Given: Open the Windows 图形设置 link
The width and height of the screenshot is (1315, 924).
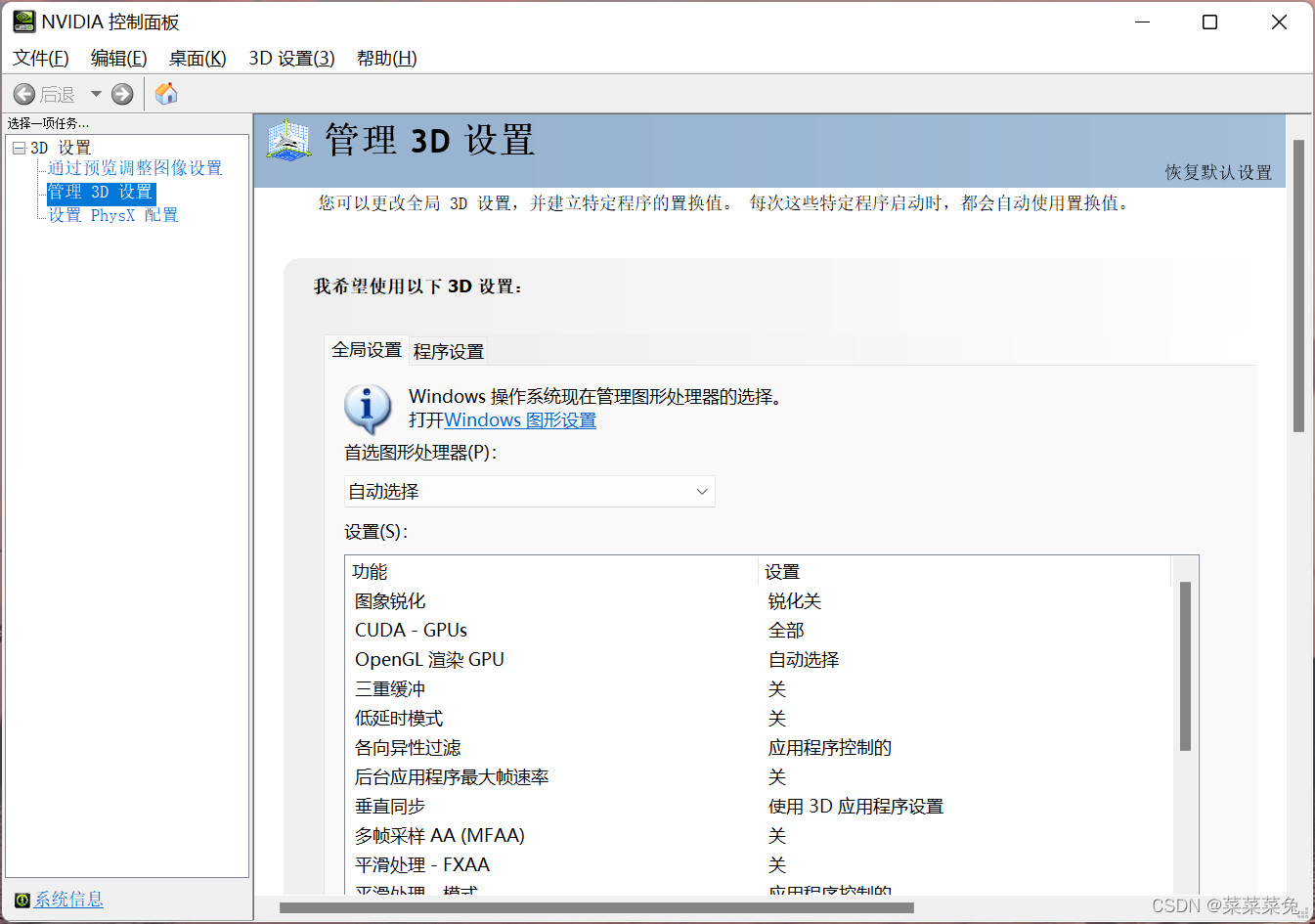Looking at the screenshot, I should click(520, 420).
